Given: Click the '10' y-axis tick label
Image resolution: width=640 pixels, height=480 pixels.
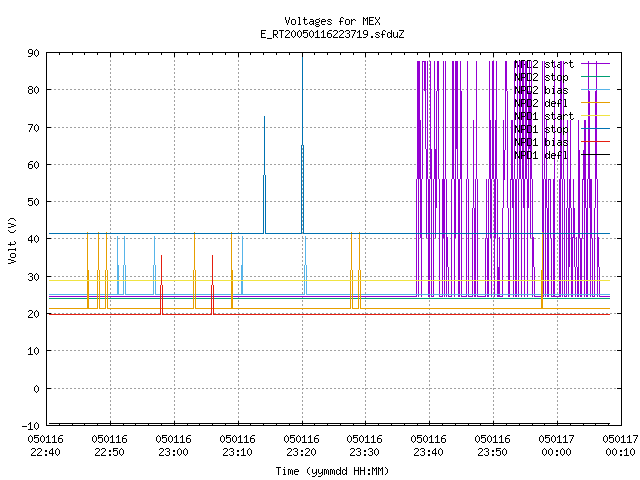Looking at the screenshot, I should click(x=33, y=351).
